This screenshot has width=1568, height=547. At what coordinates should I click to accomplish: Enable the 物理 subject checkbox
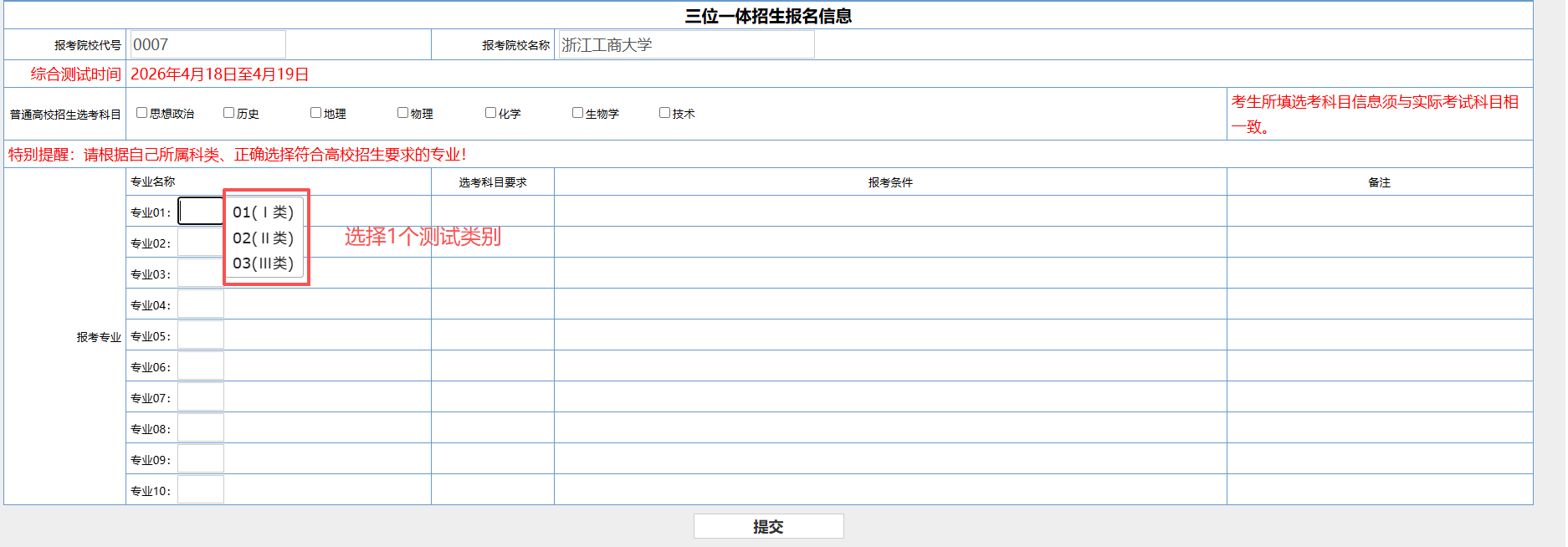tap(403, 113)
